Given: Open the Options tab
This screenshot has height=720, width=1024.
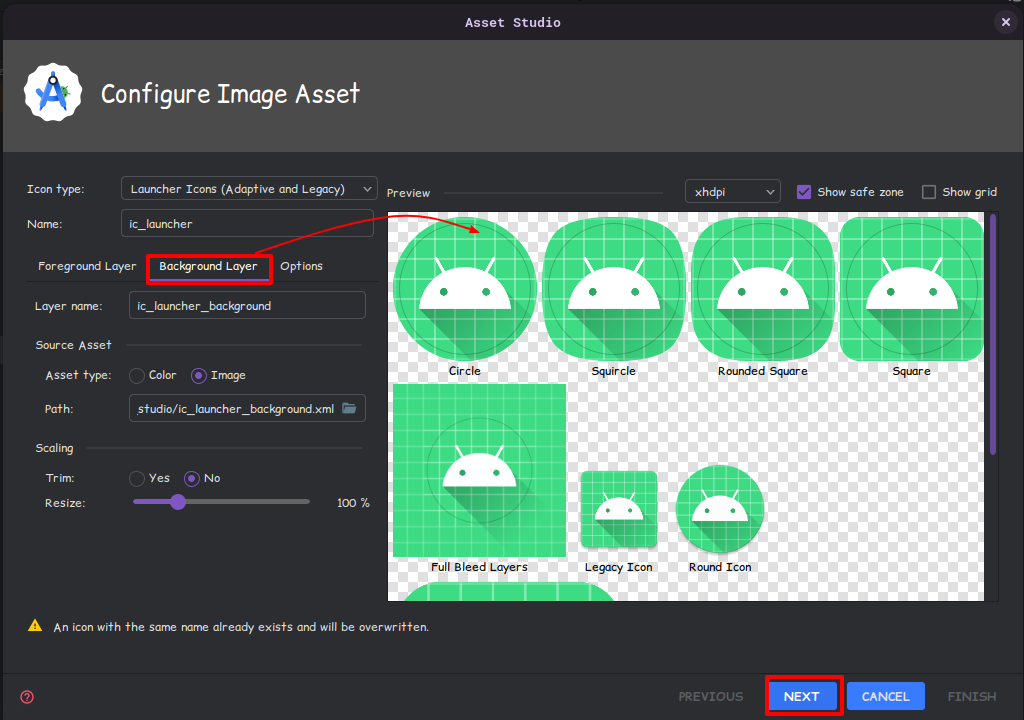Looking at the screenshot, I should [x=301, y=266].
